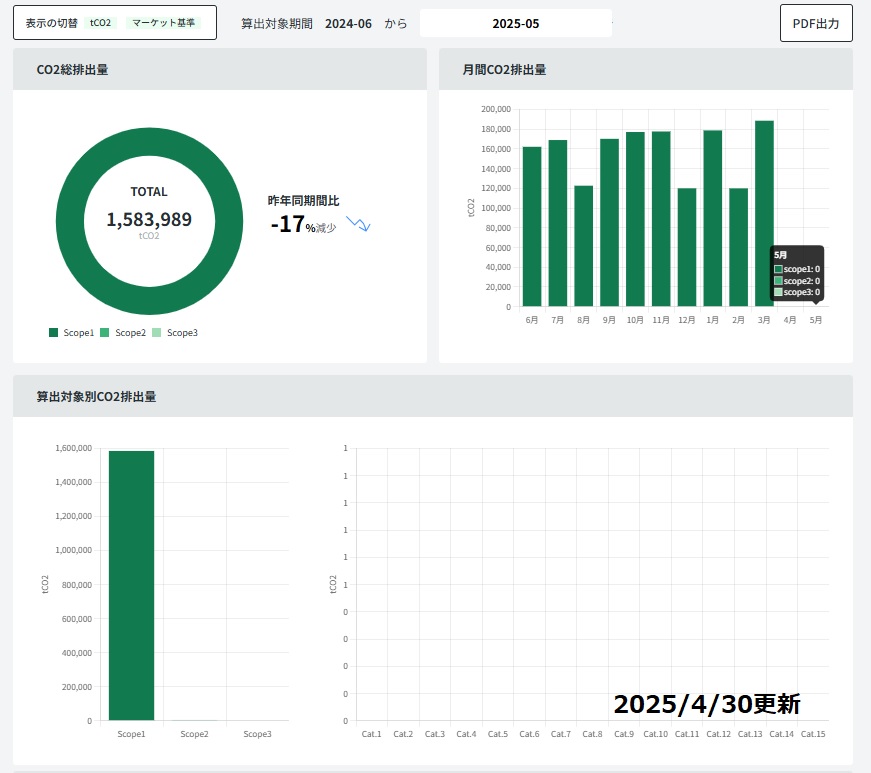Click the 8月 bar in monthly chart
The image size is (871, 773).
click(583, 246)
